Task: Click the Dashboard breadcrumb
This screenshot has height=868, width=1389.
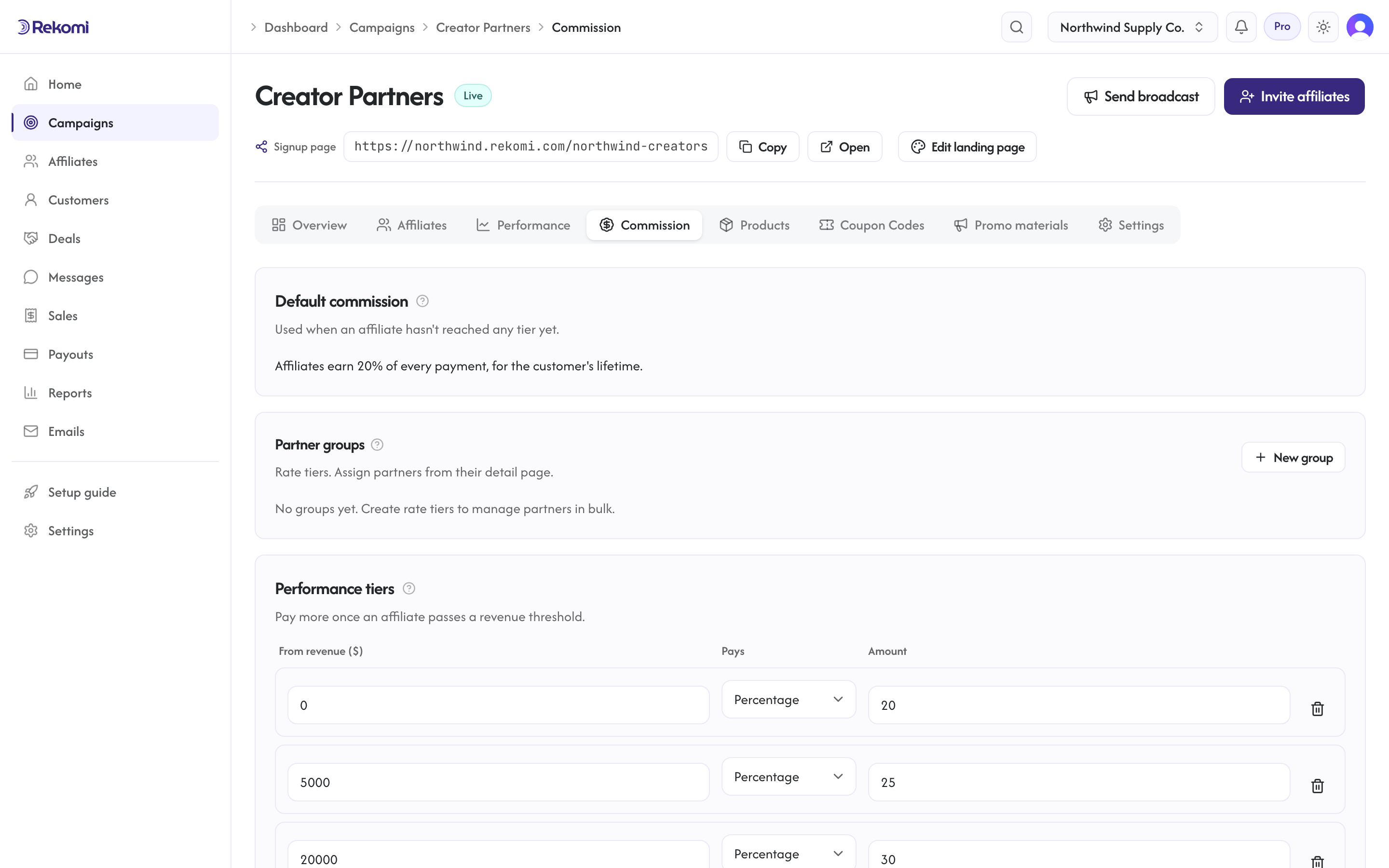Action: point(296,27)
